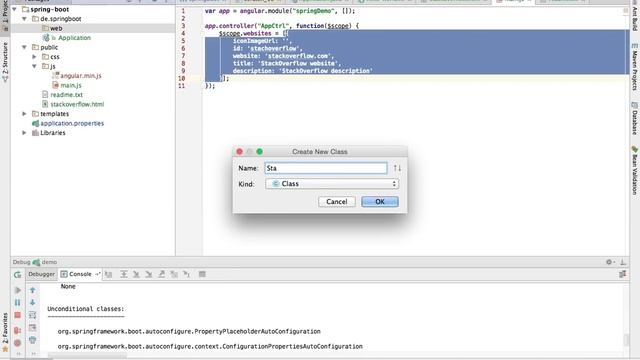The image size is (640, 360).
Task: Open View Breakpoints icon in debug sidebar
Action: point(17,330)
